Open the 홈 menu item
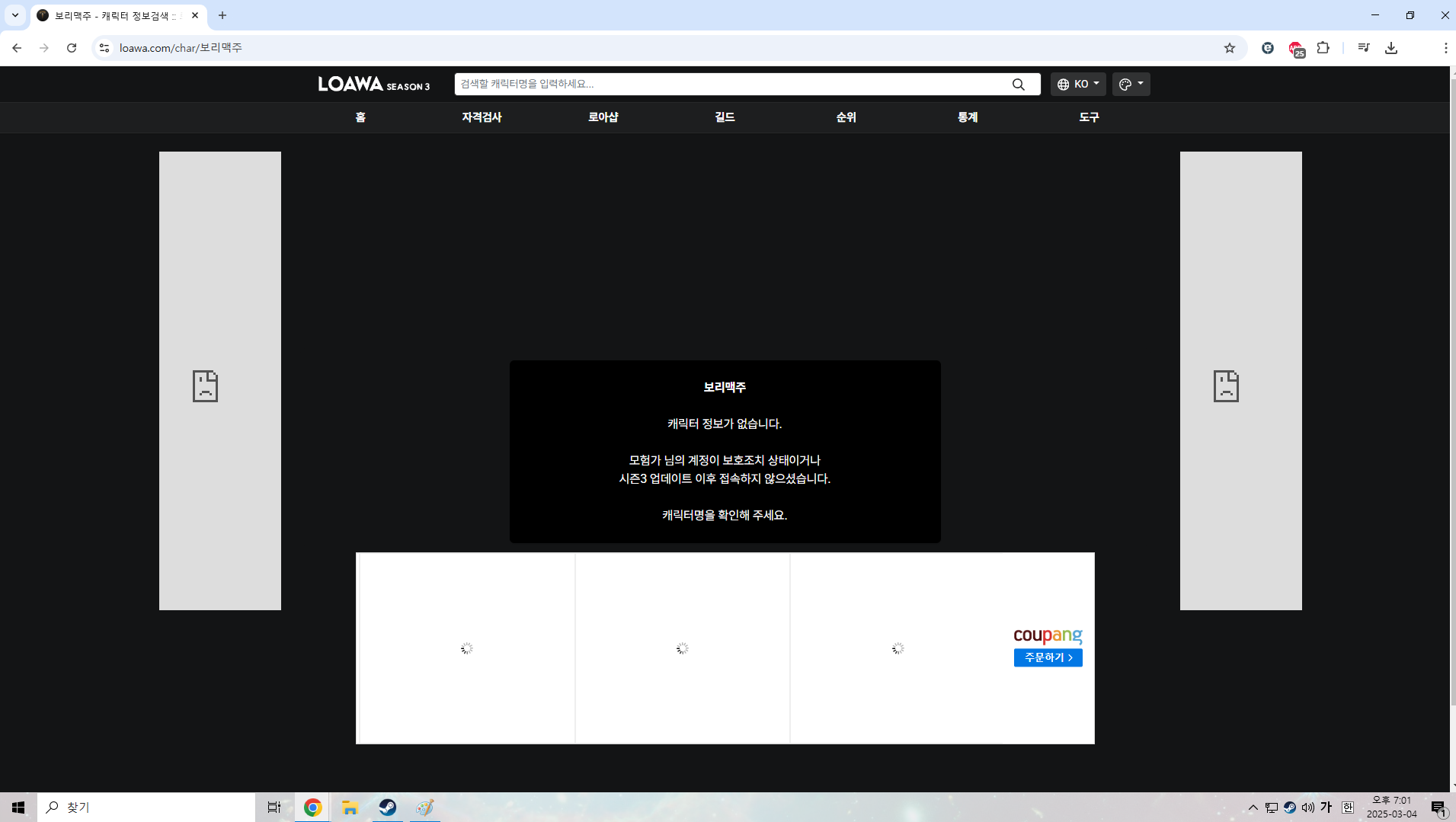This screenshot has width=1456, height=822. click(x=360, y=117)
